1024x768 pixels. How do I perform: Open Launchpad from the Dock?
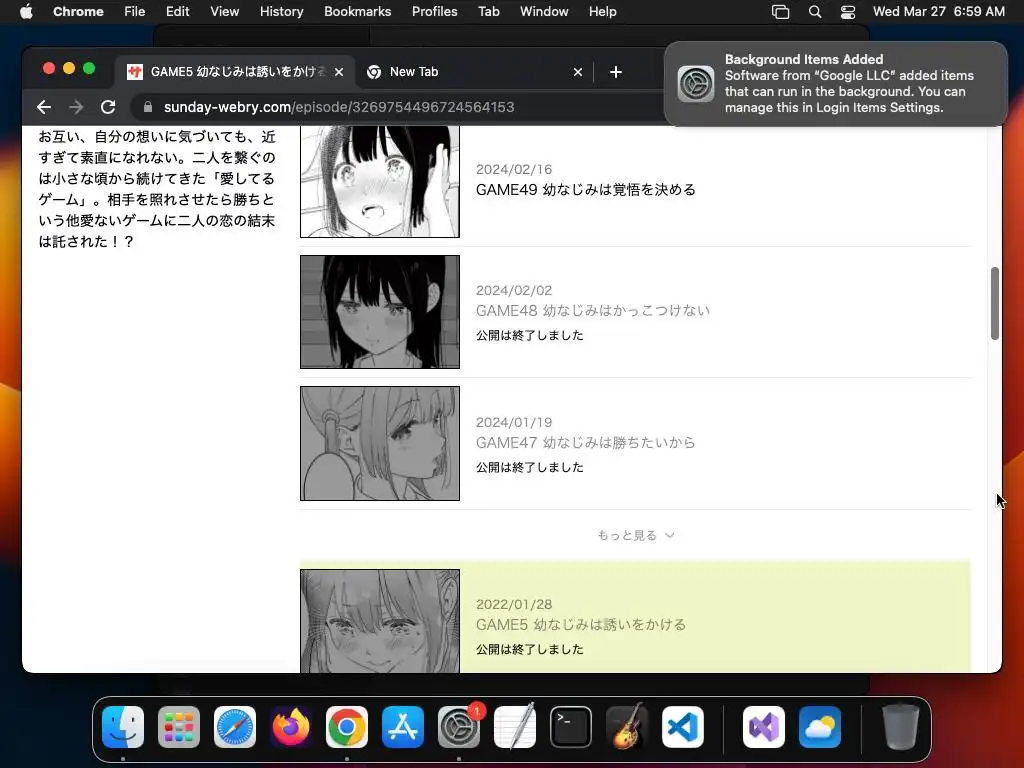tap(178, 727)
